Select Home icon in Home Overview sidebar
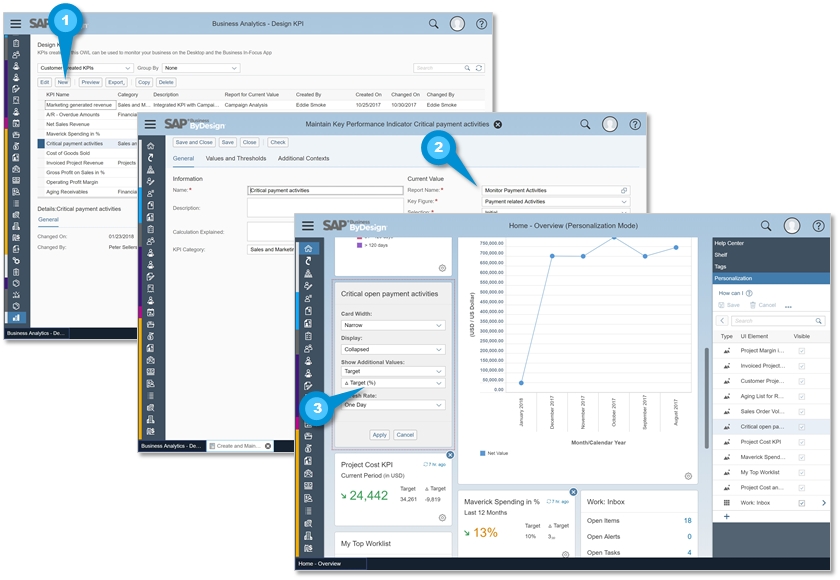The width and height of the screenshot is (840, 580). [x=308, y=248]
